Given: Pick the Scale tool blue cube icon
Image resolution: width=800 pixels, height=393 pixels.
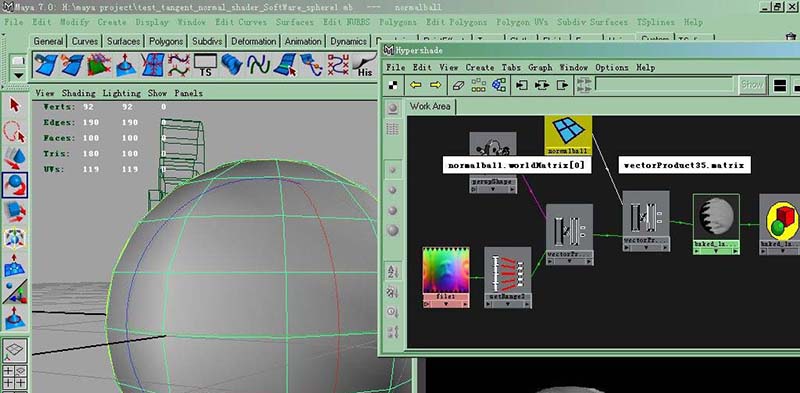Looking at the screenshot, I should pos(15,211).
